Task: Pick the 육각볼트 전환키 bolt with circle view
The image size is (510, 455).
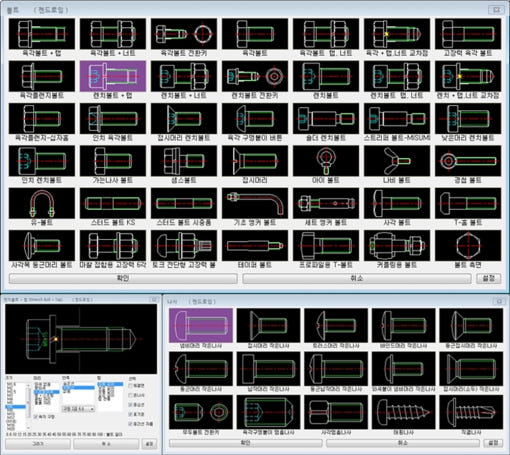Action: (x=184, y=34)
